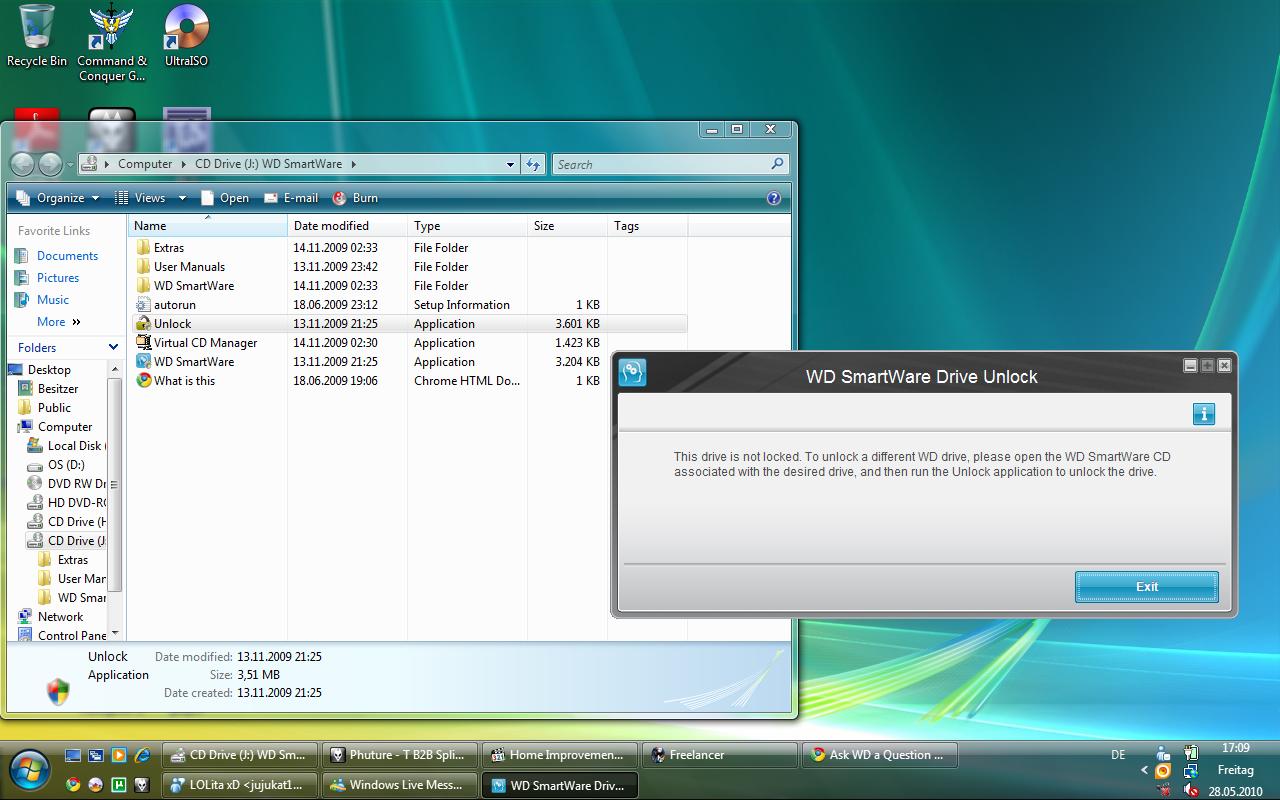The image size is (1280, 800).
Task: Click the network icon in the system tray
Action: (x=1190, y=771)
